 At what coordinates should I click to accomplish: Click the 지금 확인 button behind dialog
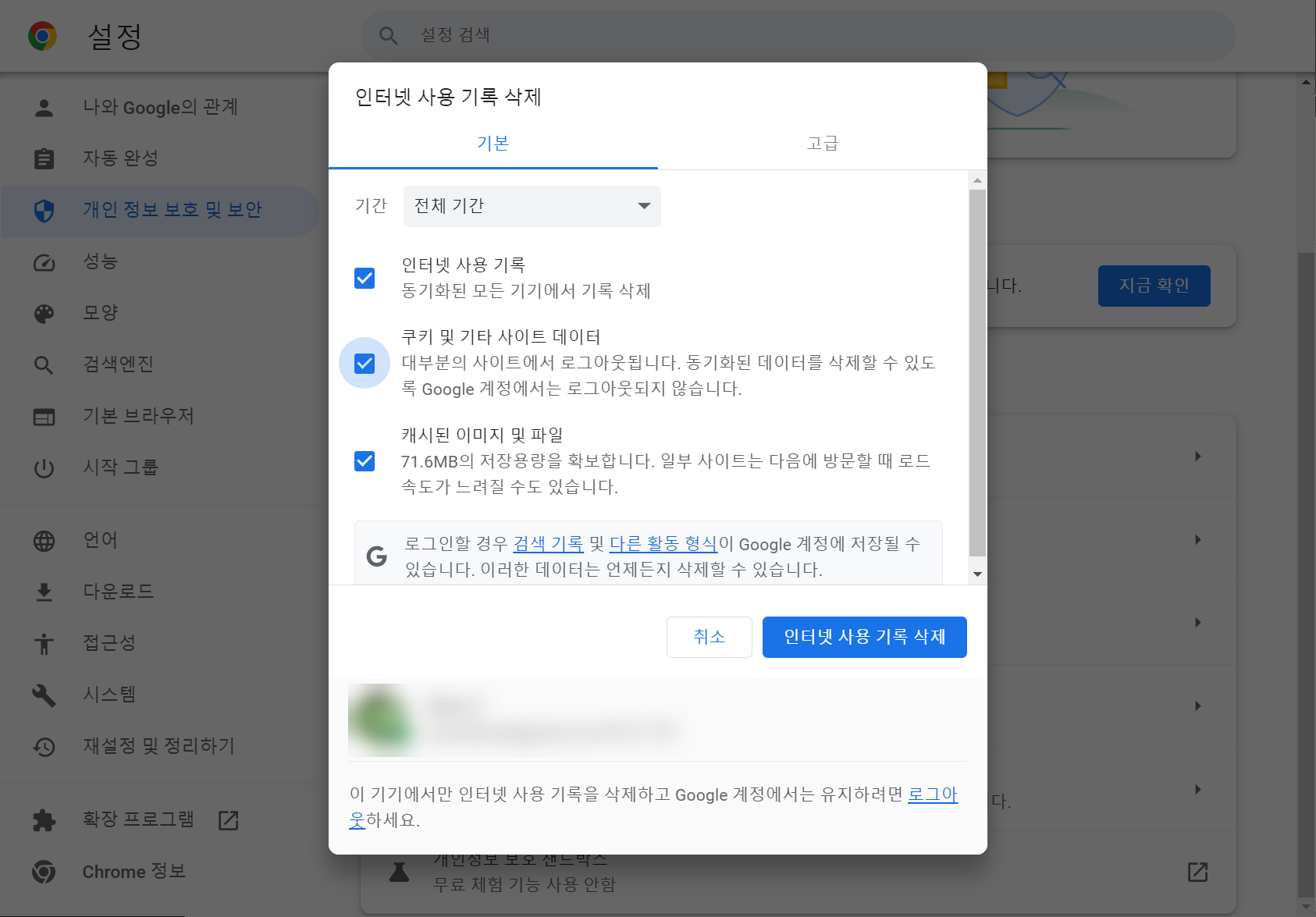click(1154, 286)
